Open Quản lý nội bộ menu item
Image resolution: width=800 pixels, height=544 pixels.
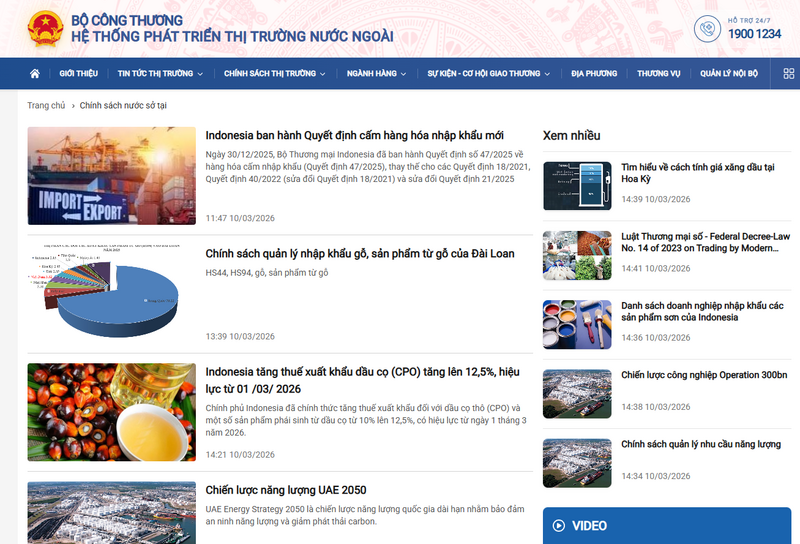(x=729, y=73)
